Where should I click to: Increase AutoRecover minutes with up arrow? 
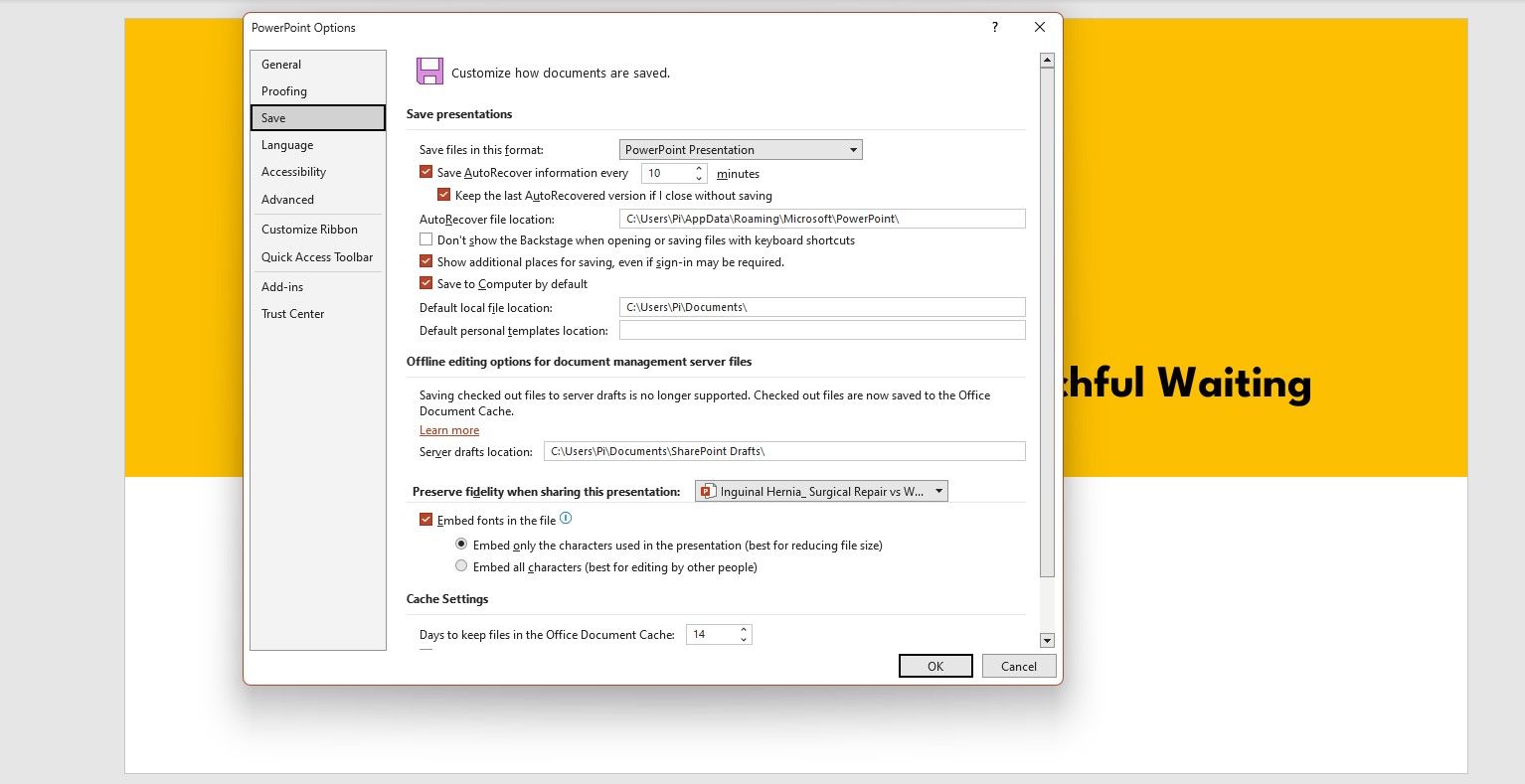(x=699, y=168)
